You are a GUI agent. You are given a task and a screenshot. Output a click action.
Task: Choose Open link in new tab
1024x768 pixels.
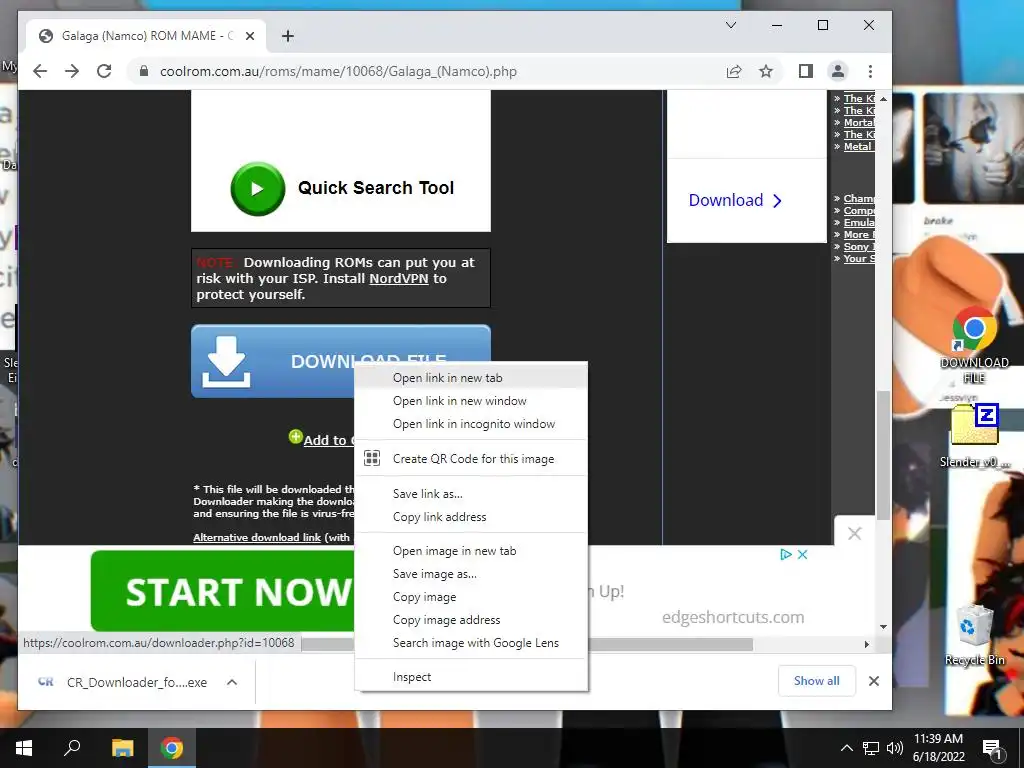coord(471,377)
